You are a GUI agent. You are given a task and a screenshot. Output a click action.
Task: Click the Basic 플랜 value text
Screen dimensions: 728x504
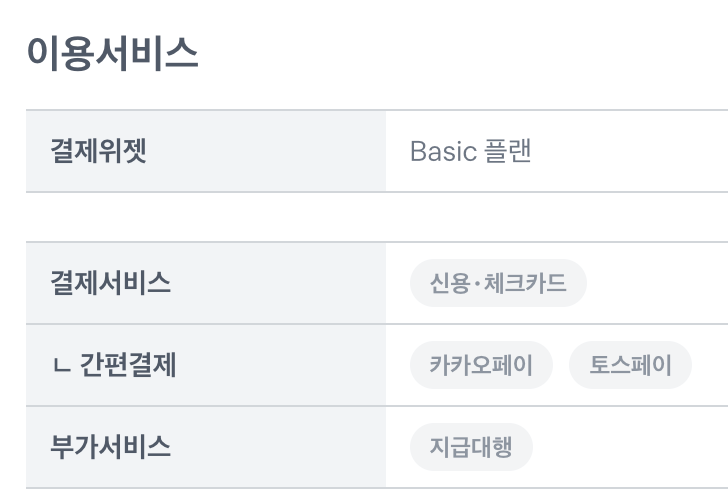[470, 151]
